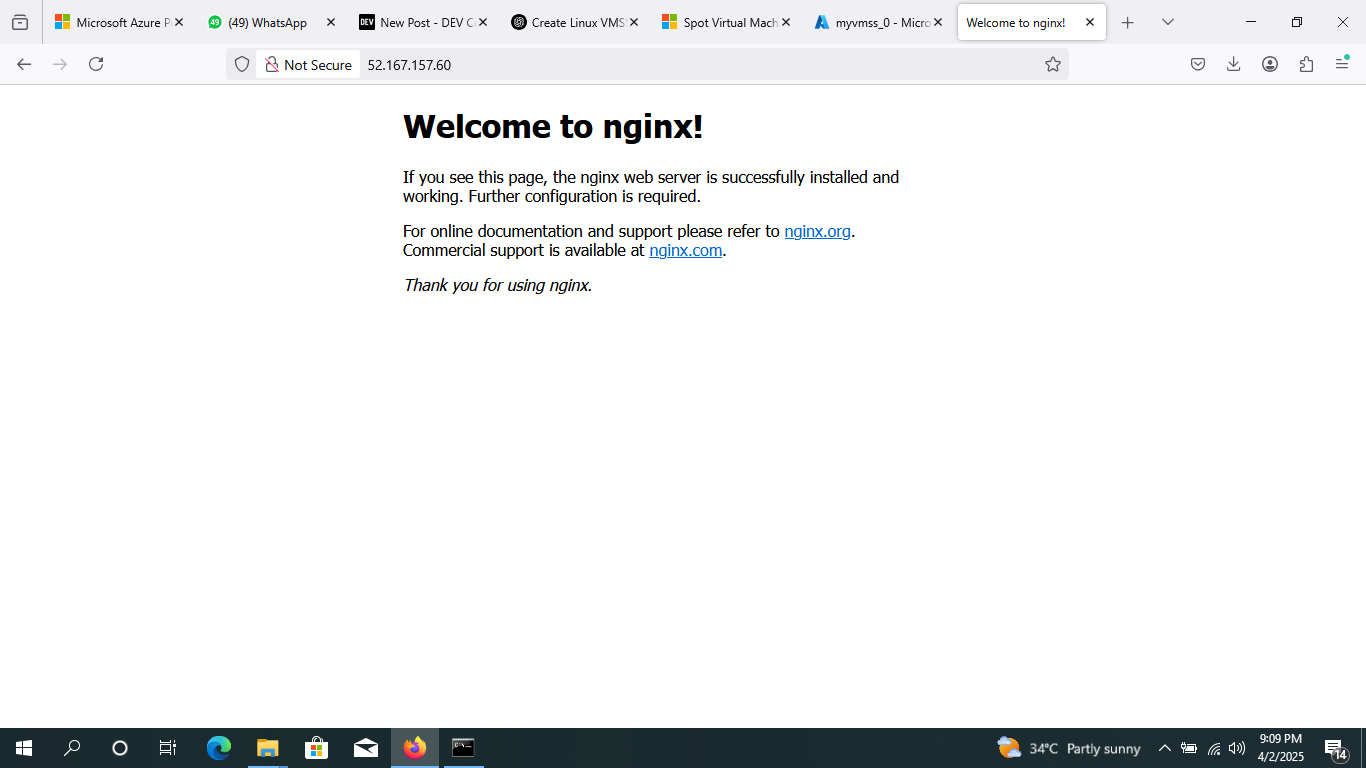This screenshot has width=1366, height=768.
Task: Open Cortana circle on taskbar
Action: (120, 748)
